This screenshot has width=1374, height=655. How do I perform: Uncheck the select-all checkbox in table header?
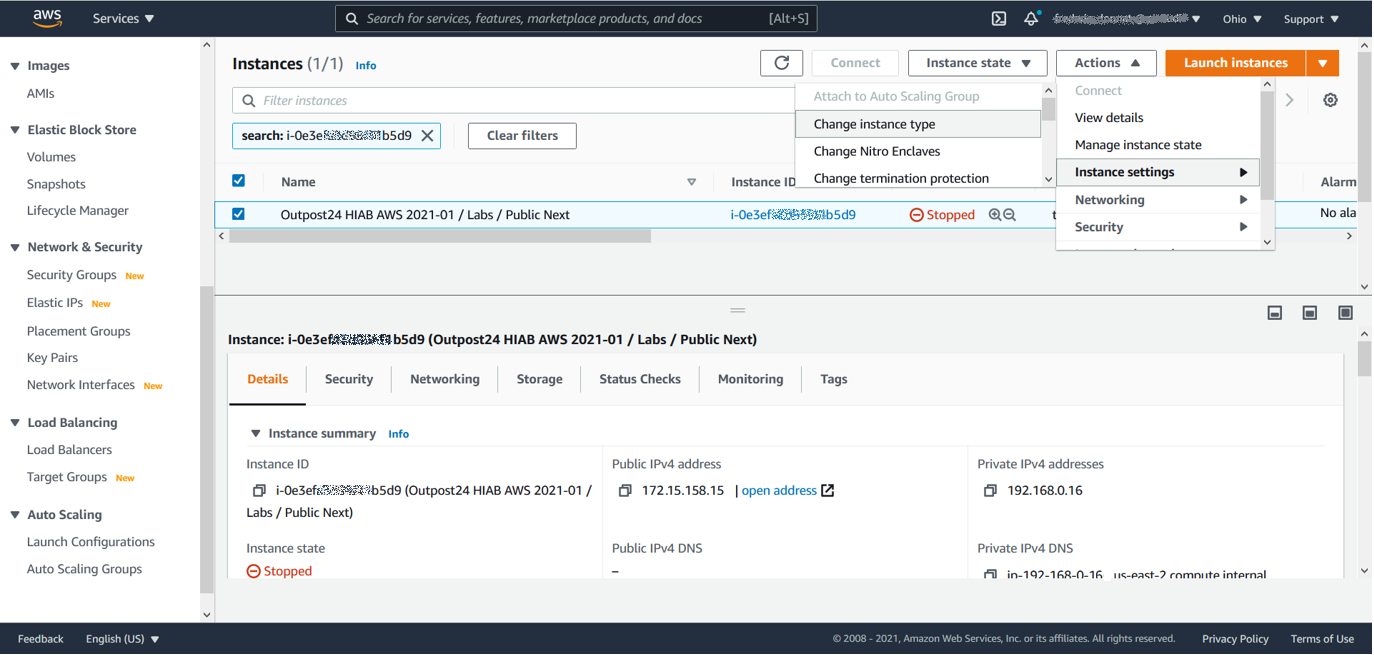click(238, 180)
